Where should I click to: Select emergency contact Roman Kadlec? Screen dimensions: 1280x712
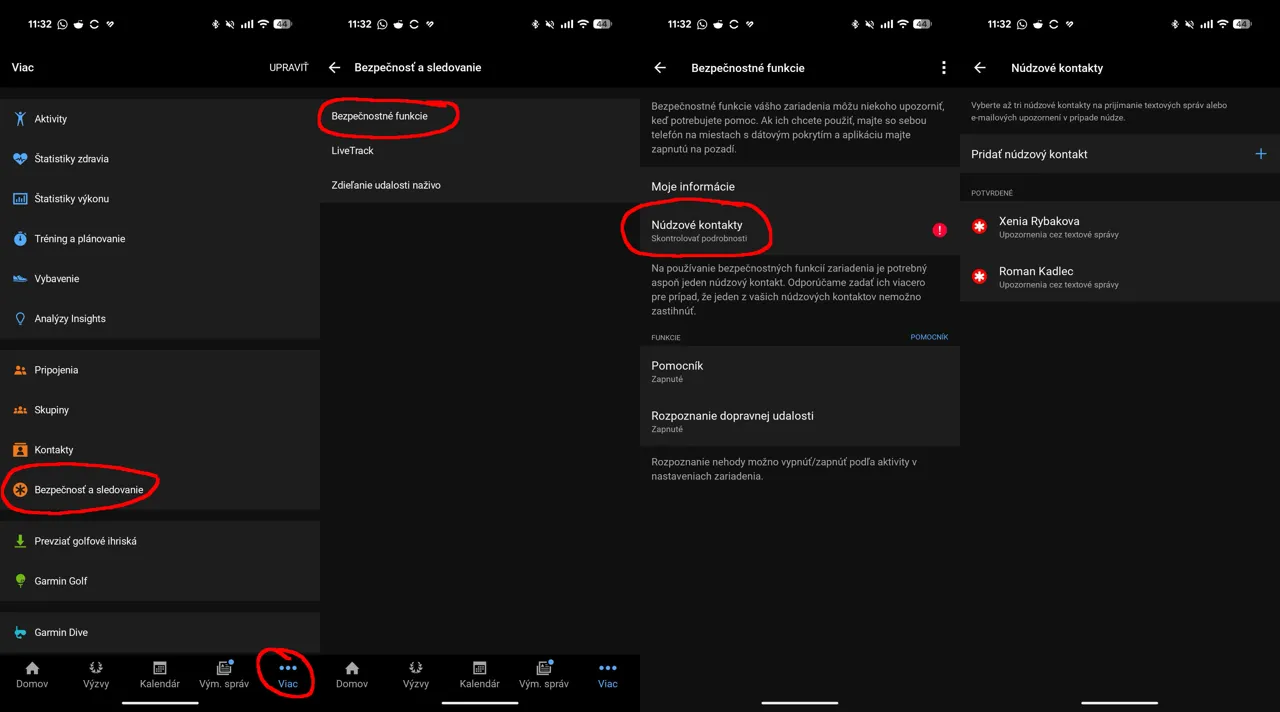pos(1036,277)
